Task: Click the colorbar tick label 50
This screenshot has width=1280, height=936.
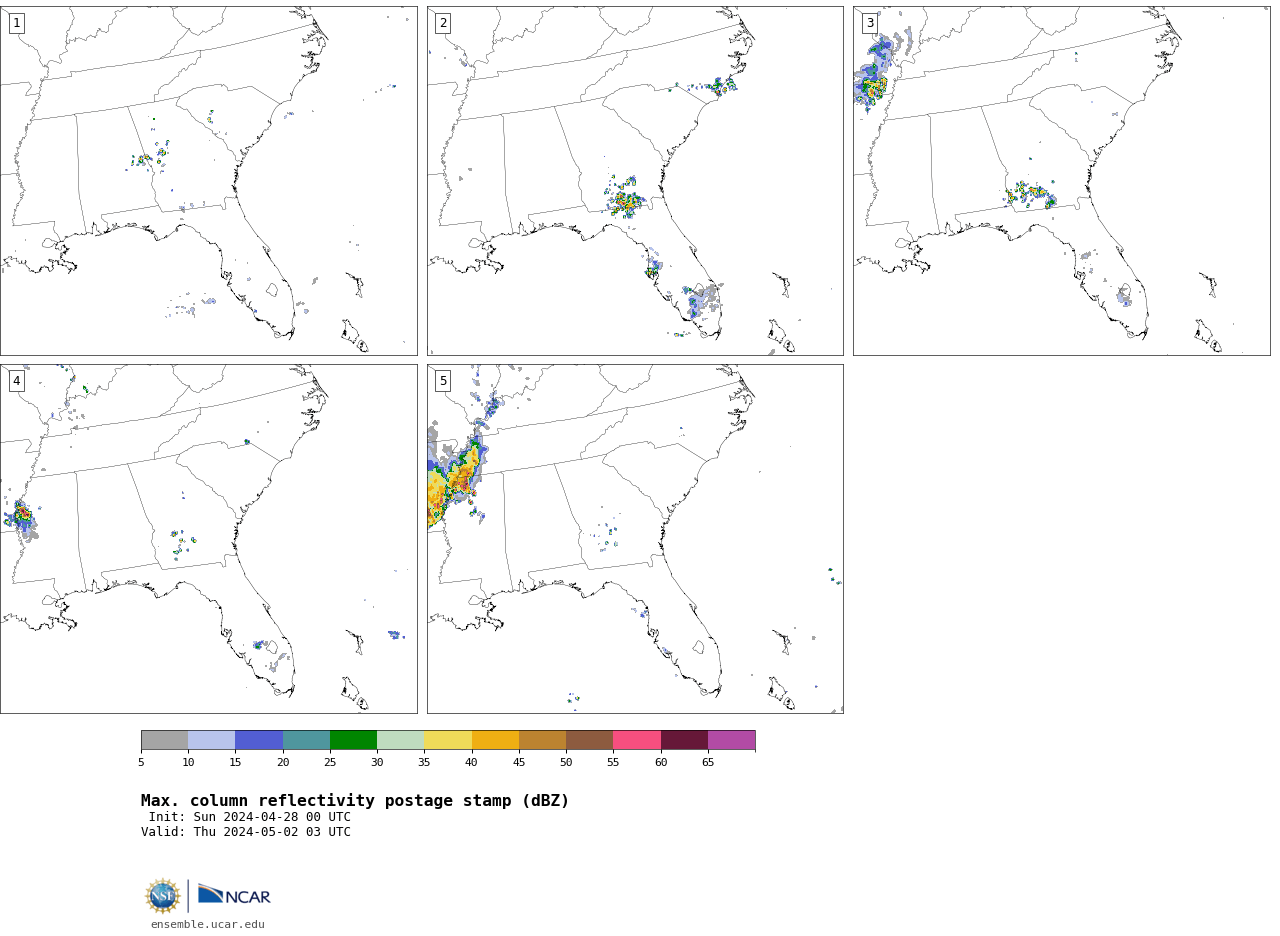Action: click(566, 763)
